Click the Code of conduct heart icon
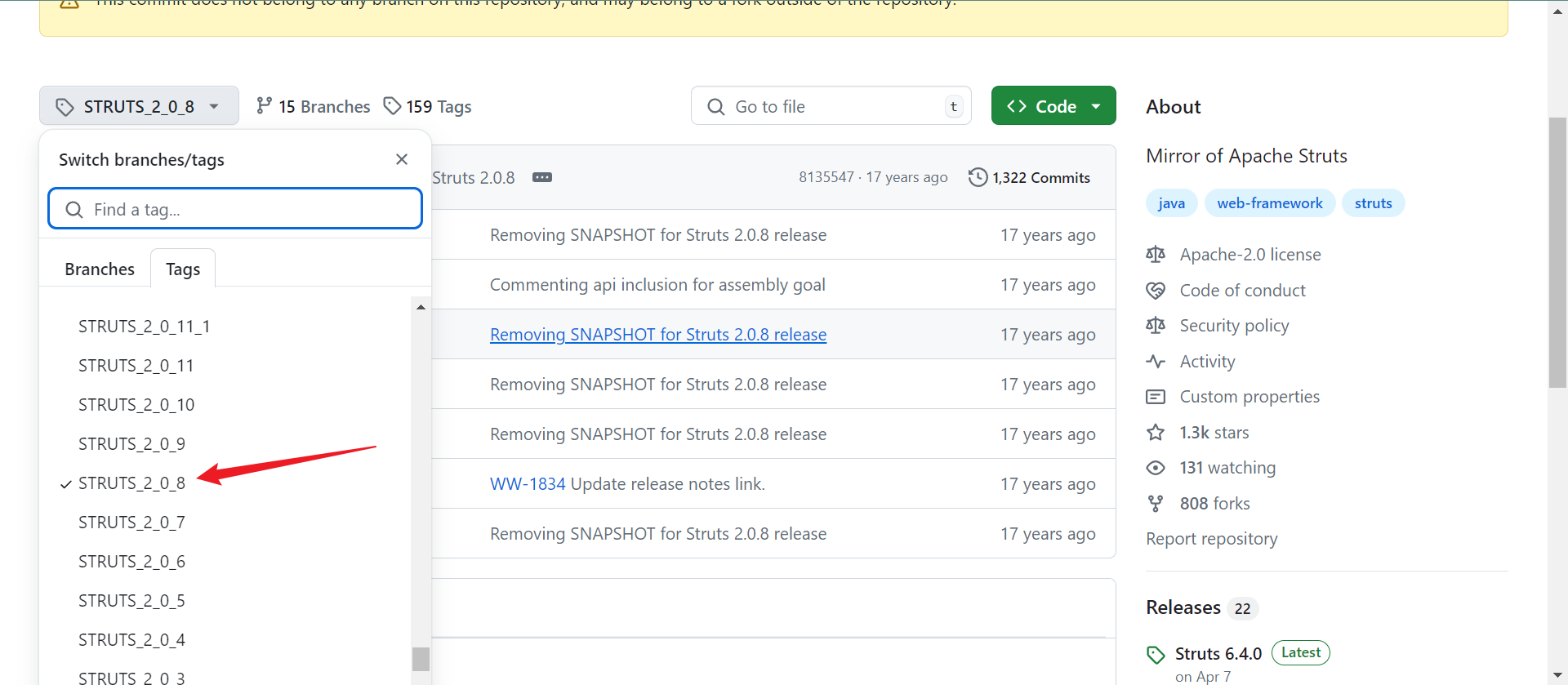This screenshot has width=1568, height=685. 1156,291
